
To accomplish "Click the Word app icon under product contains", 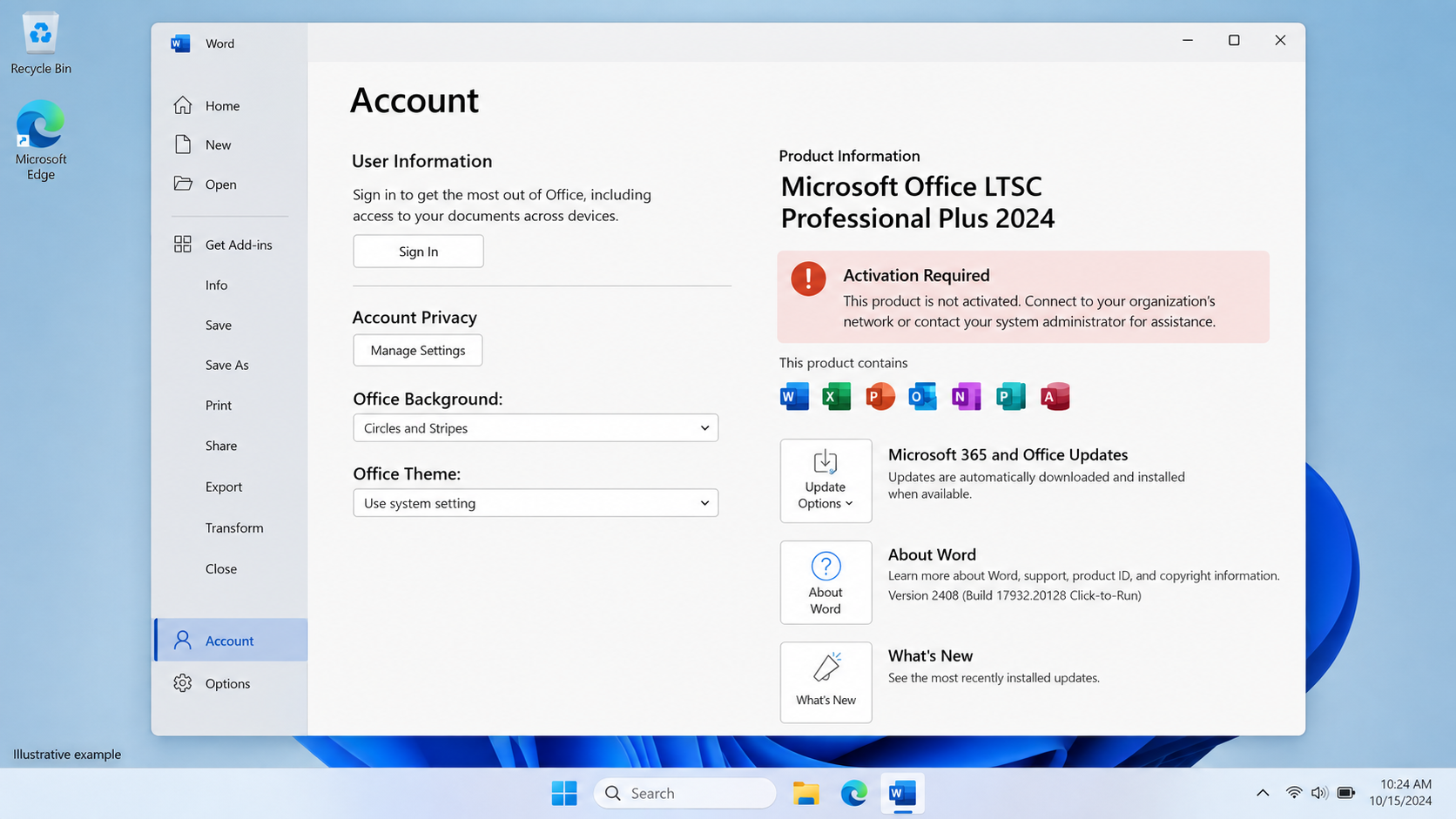I will [794, 397].
